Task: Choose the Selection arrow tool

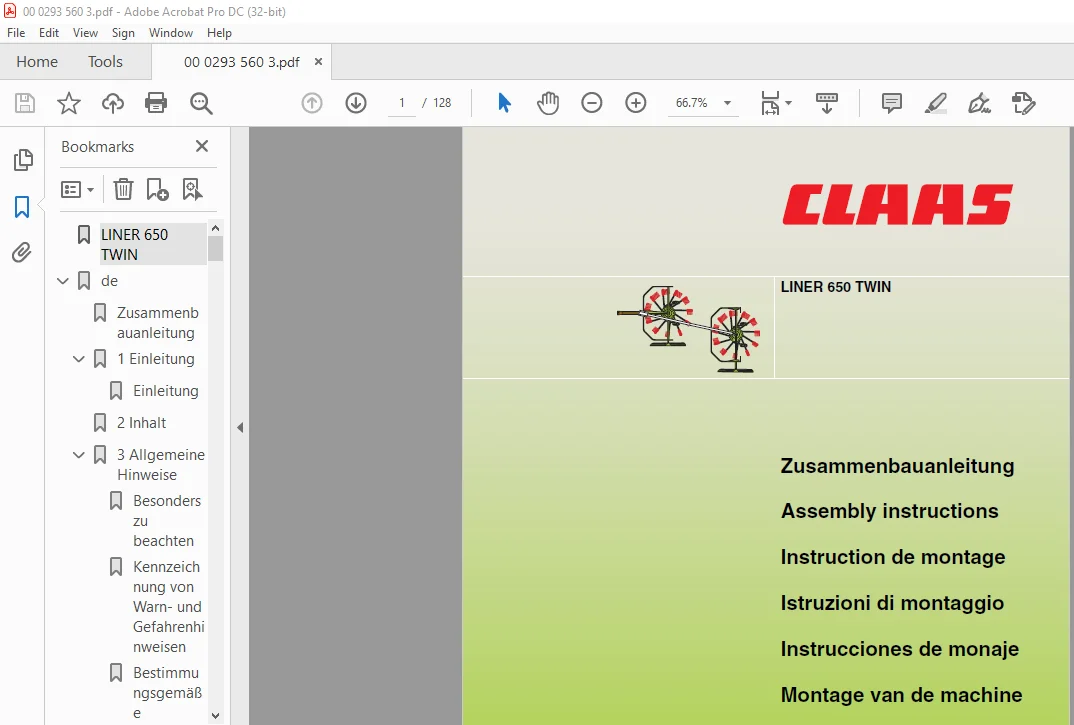Action: coord(504,103)
